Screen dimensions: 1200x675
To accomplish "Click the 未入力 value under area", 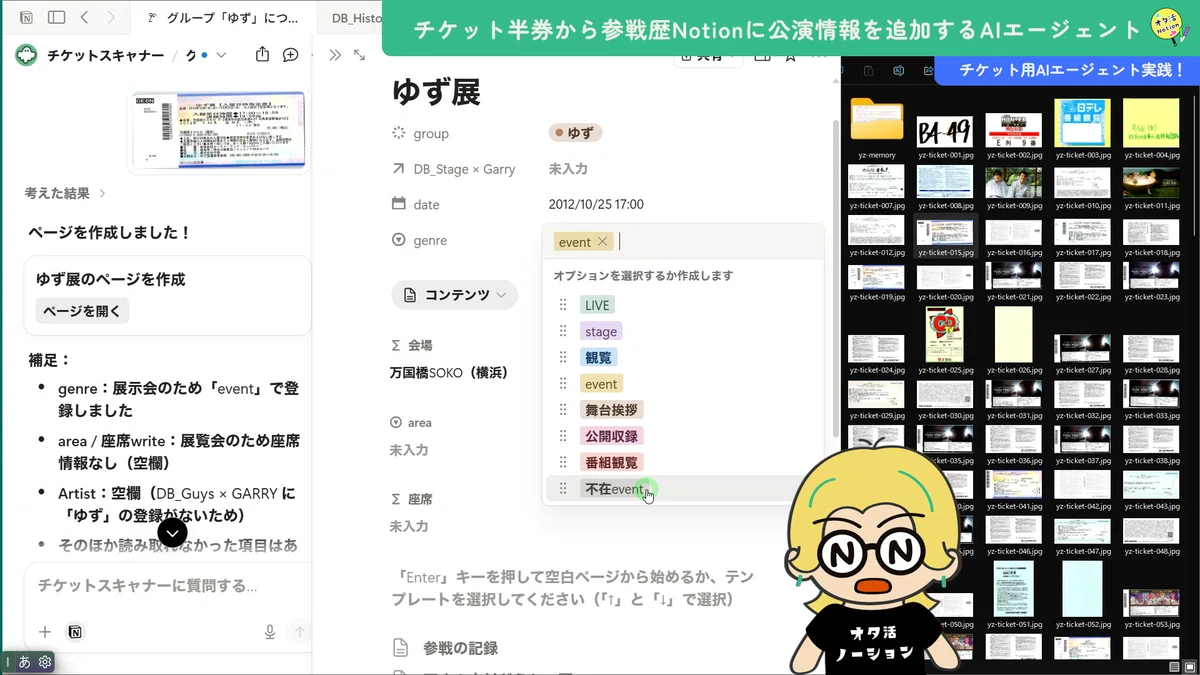I will click(409, 450).
